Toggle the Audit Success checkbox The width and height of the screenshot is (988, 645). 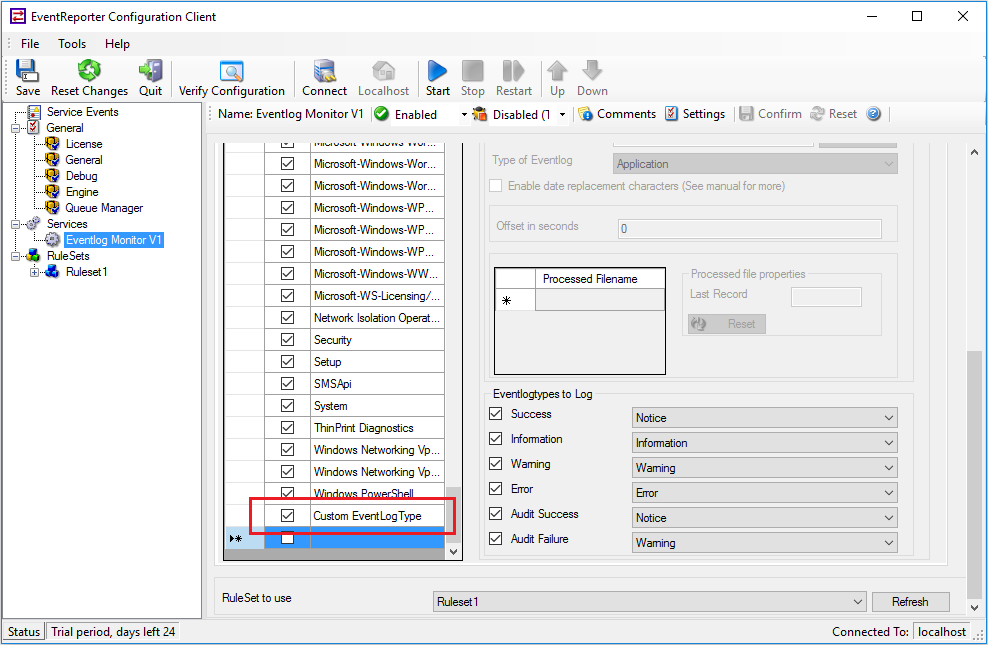tap(496, 514)
